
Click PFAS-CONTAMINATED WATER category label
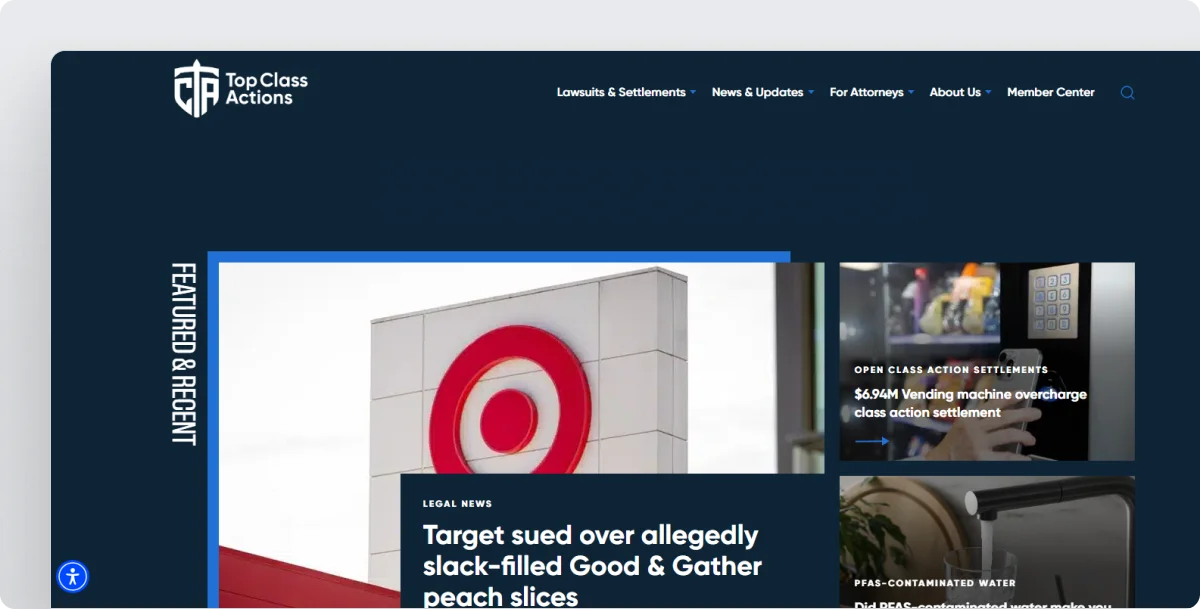pos(935,583)
